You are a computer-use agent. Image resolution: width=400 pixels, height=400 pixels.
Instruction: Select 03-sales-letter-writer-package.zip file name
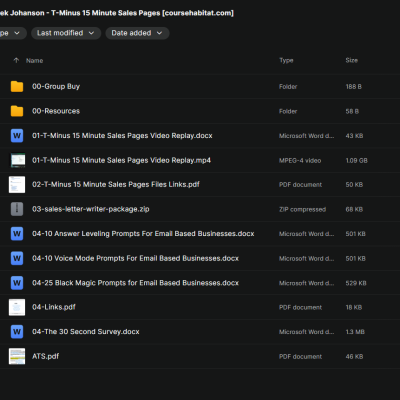91,209
